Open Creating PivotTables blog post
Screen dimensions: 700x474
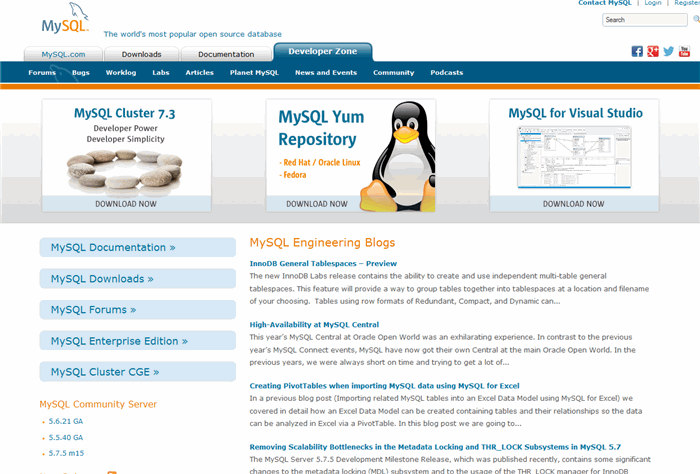pyautogui.click(x=384, y=386)
